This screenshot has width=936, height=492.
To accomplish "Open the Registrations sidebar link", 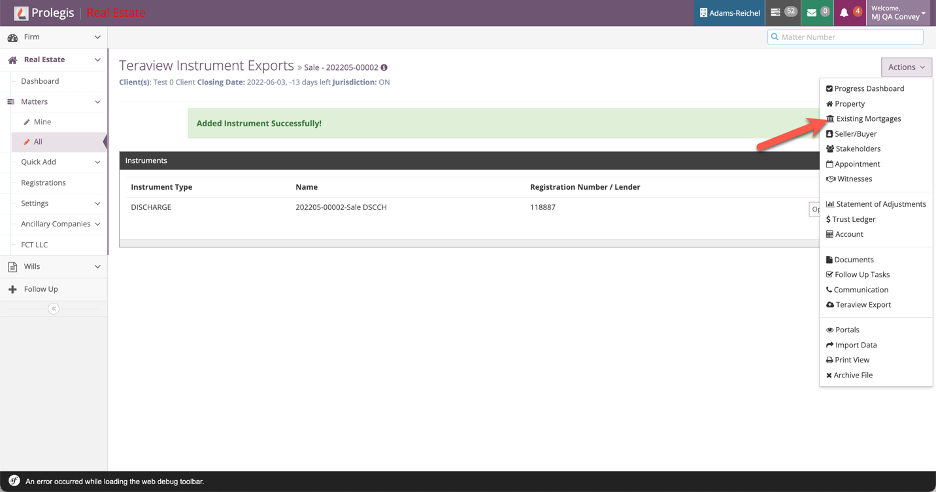I will pos(43,183).
